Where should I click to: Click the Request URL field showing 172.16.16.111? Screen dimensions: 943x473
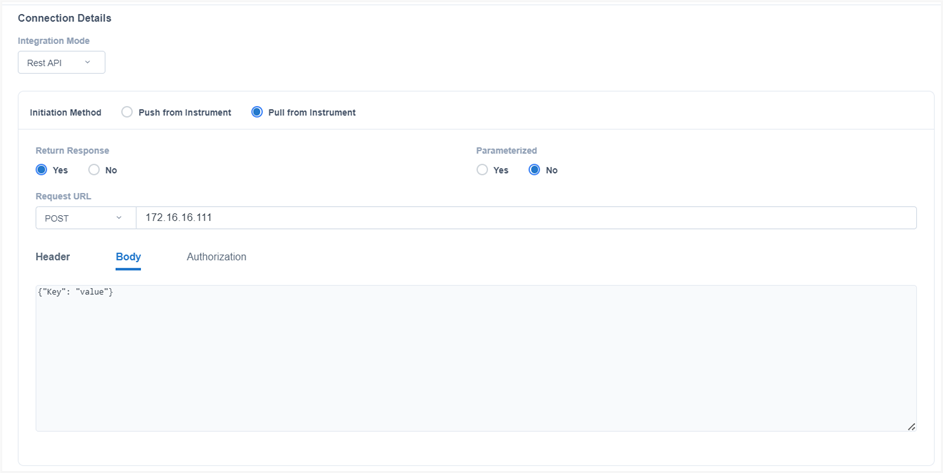tap(526, 218)
